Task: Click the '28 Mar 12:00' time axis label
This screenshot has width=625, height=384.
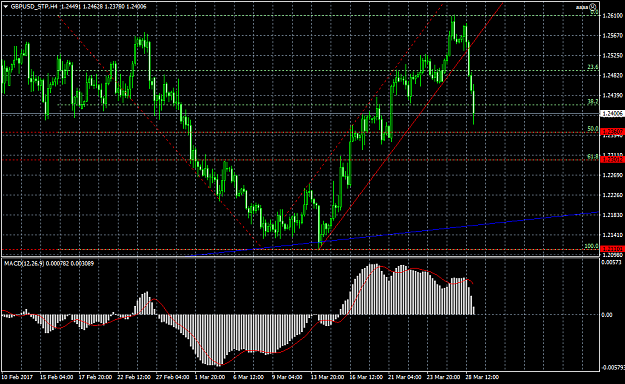Action: [482, 377]
